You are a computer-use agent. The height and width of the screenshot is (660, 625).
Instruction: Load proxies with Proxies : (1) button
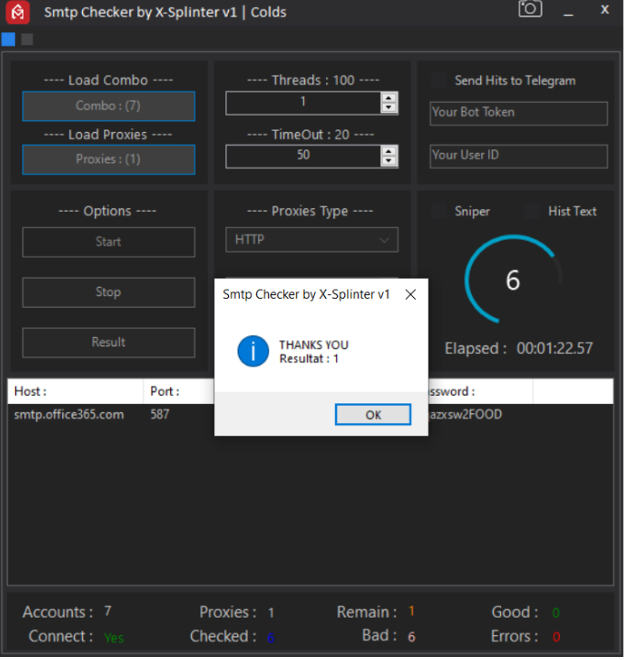point(109,160)
